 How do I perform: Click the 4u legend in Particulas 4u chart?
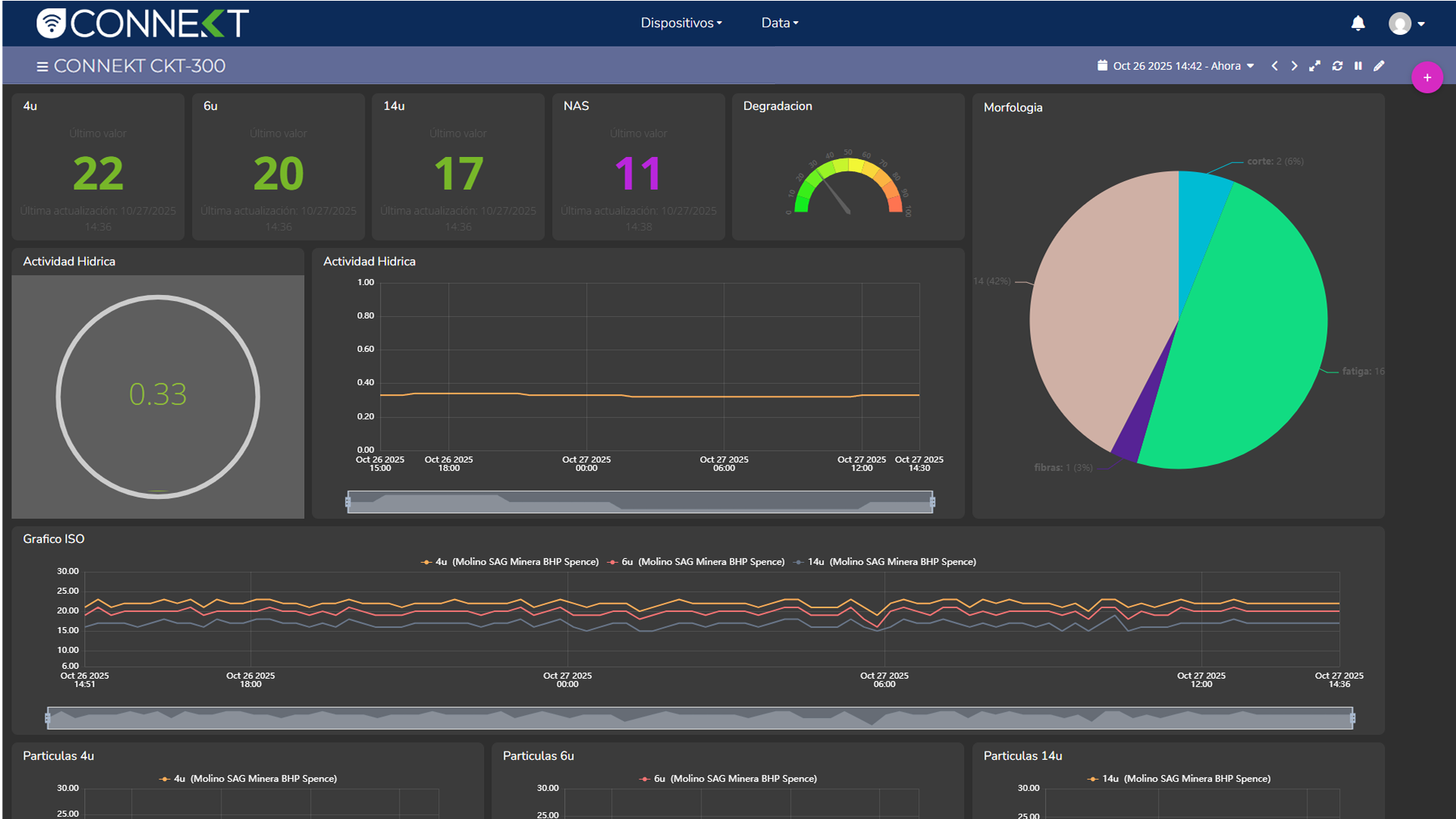(x=248, y=779)
